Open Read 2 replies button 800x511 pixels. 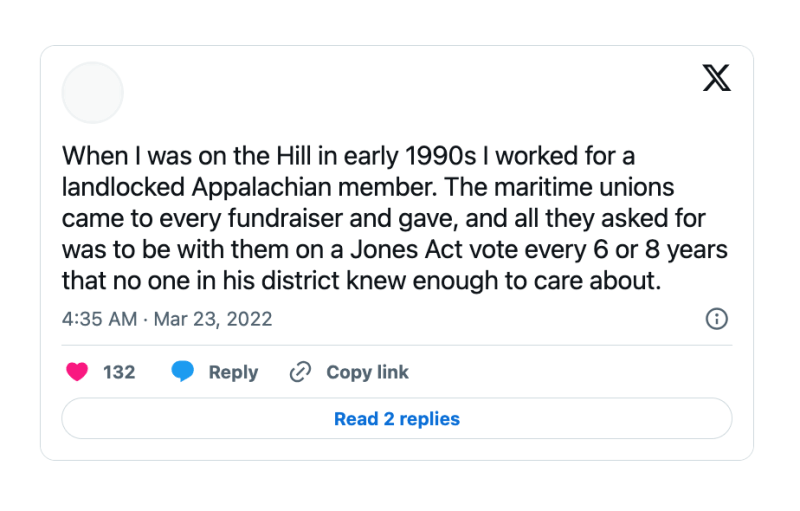[x=397, y=419]
